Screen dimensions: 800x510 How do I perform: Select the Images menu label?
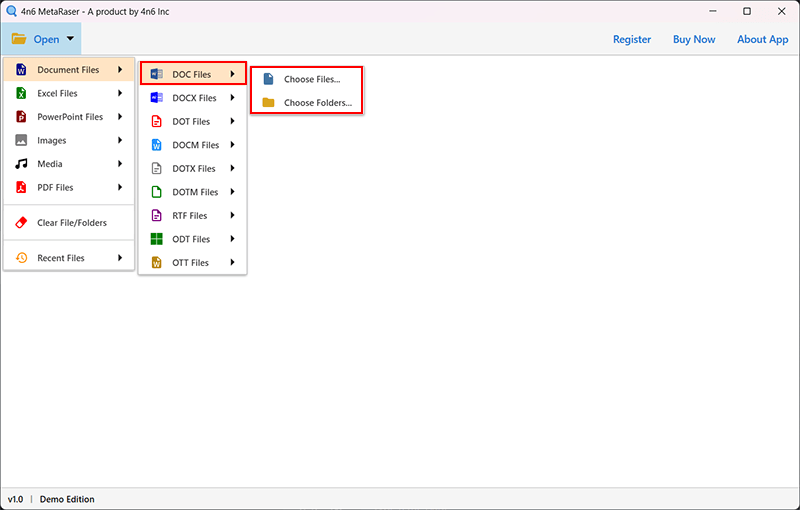tap(52, 140)
